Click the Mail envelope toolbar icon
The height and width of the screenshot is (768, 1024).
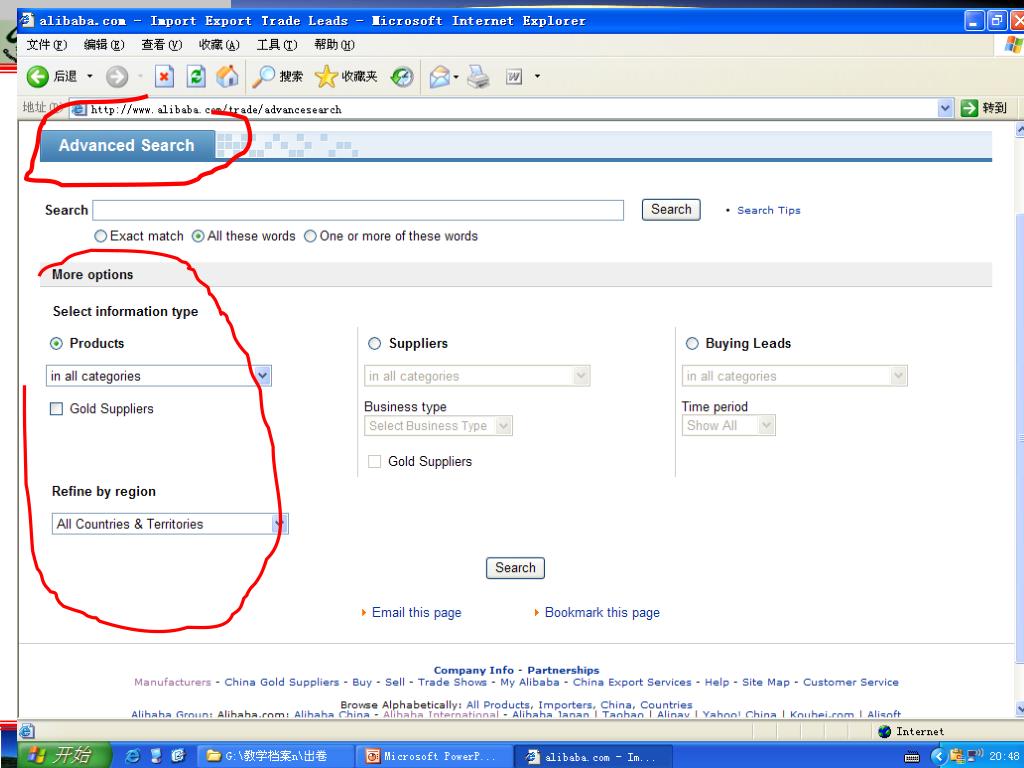[440, 76]
